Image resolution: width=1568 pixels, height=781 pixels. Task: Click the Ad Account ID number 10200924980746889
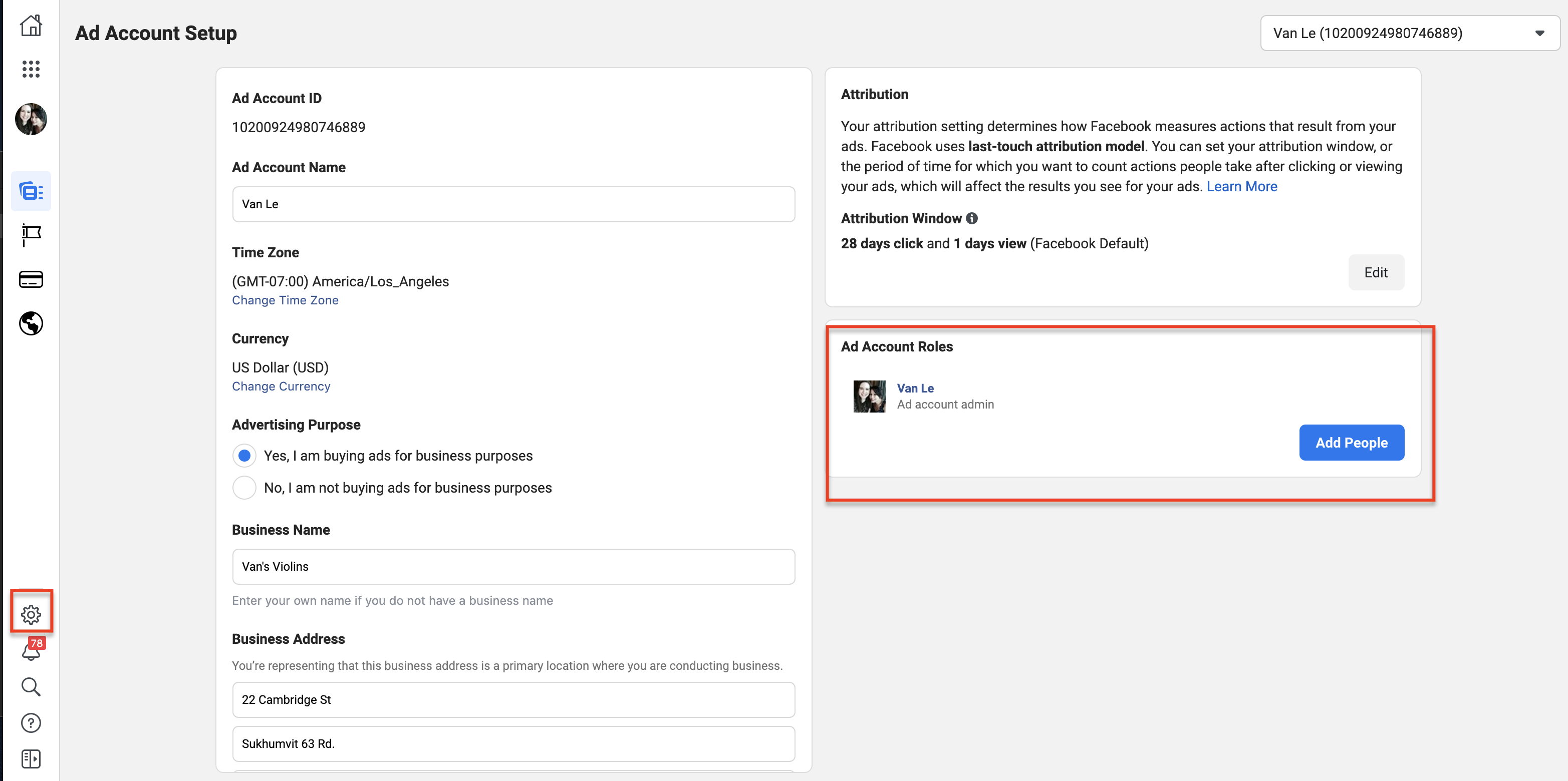298,127
